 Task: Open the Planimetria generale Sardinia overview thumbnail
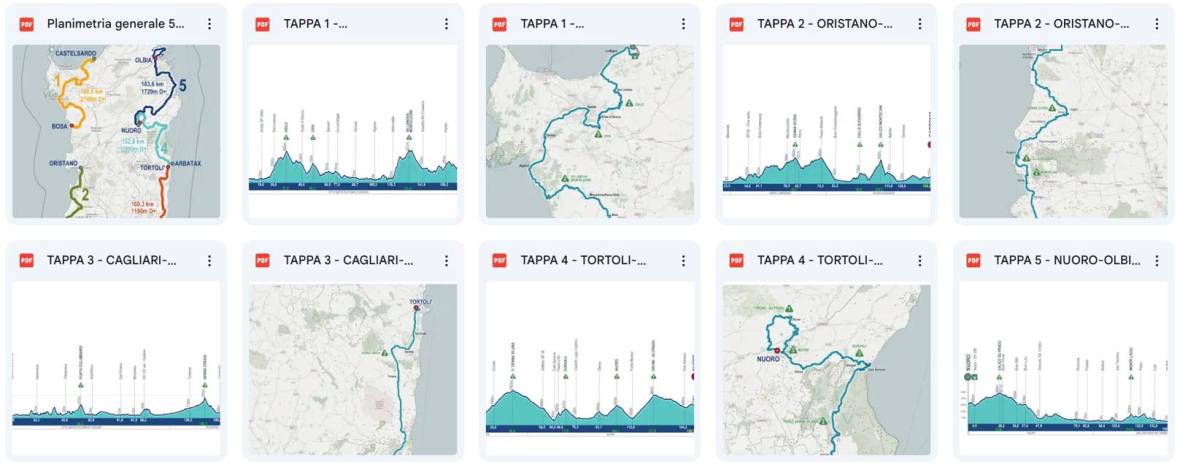(x=116, y=131)
